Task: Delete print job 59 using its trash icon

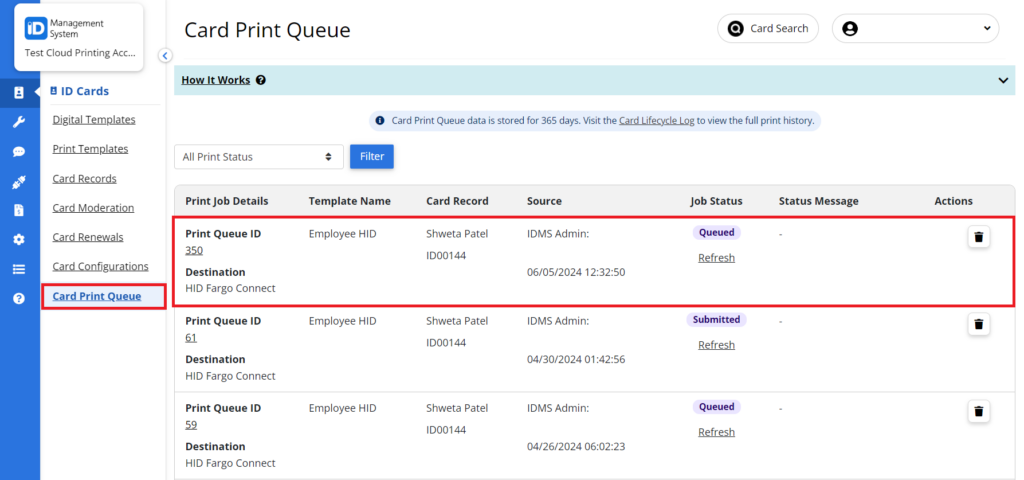Action: (x=978, y=411)
